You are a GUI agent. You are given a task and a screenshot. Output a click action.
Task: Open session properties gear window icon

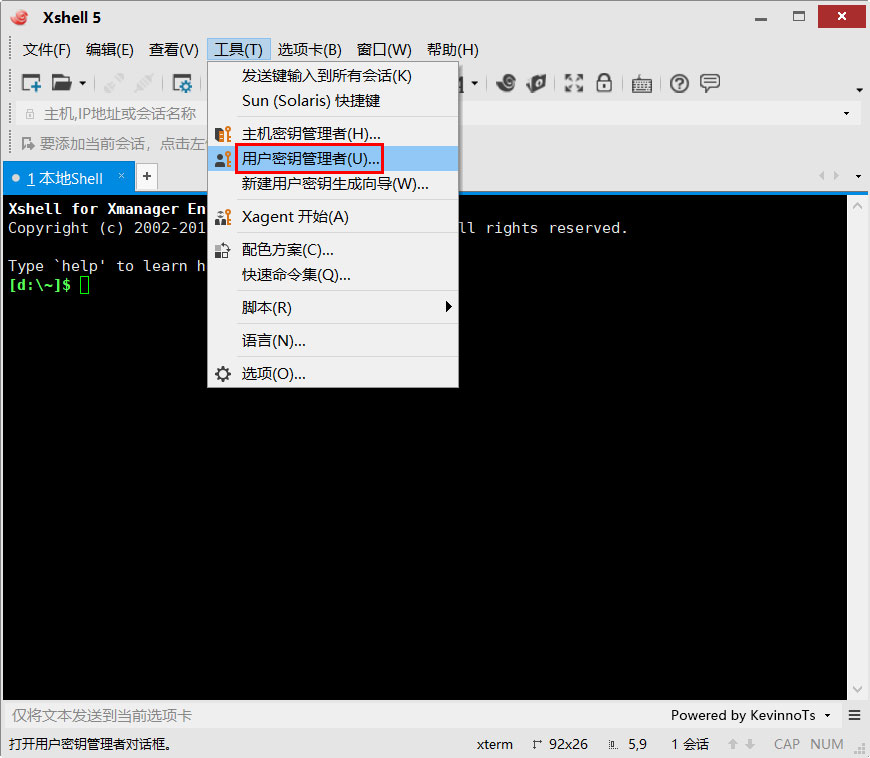coord(182,83)
